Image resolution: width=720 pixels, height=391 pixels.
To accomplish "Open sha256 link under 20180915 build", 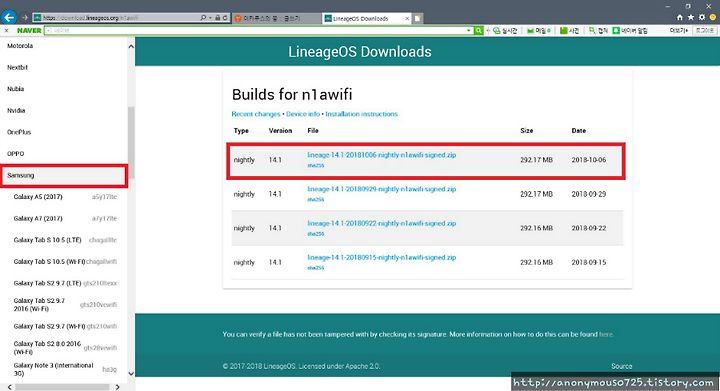I will click(315, 268).
